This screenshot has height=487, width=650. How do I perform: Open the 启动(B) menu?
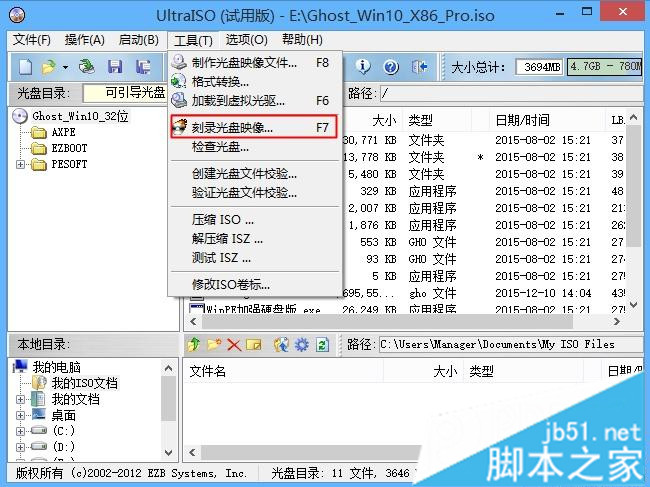(x=138, y=40)
